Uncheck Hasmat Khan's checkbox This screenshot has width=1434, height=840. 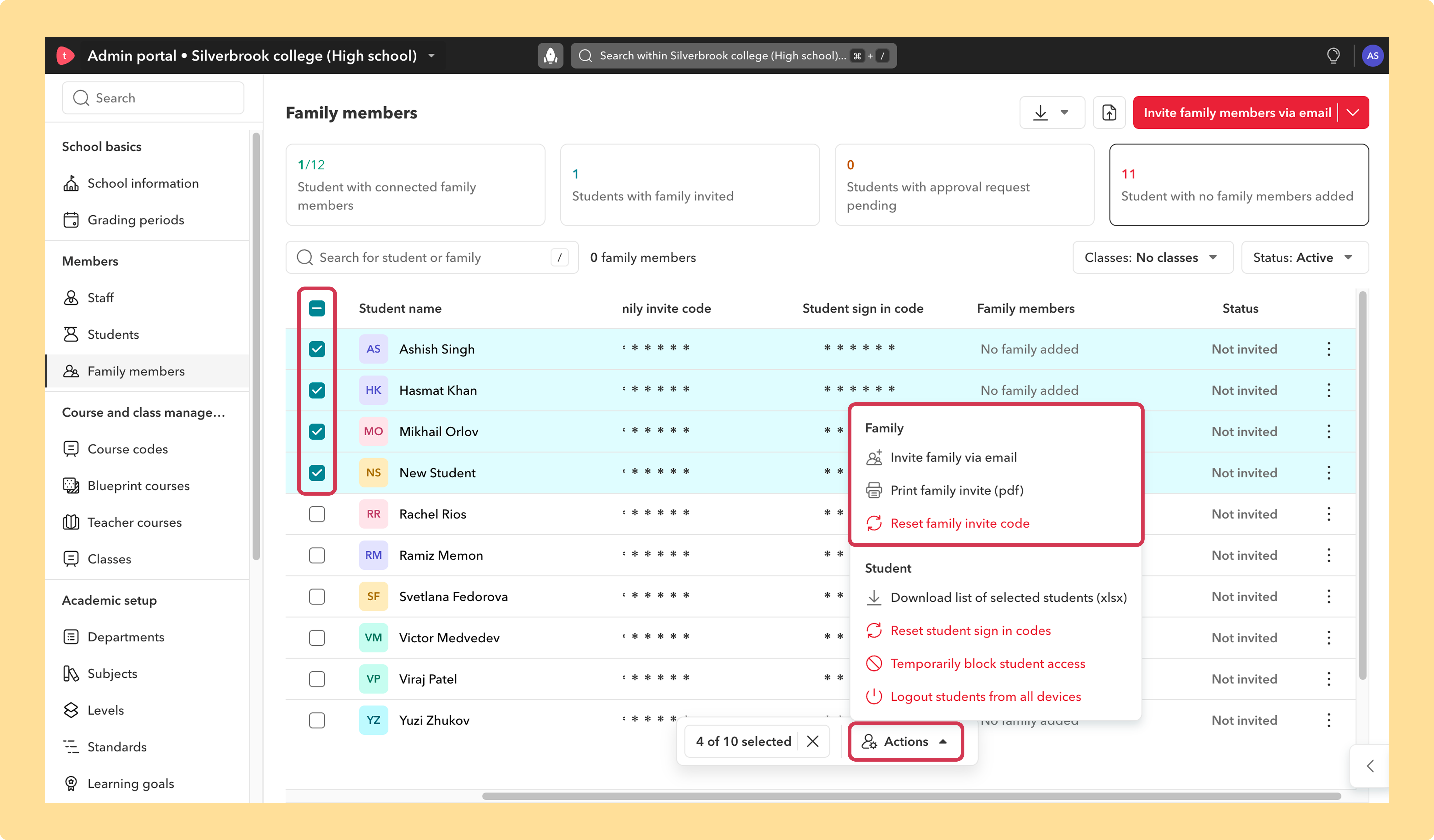(x=317, y=390)
